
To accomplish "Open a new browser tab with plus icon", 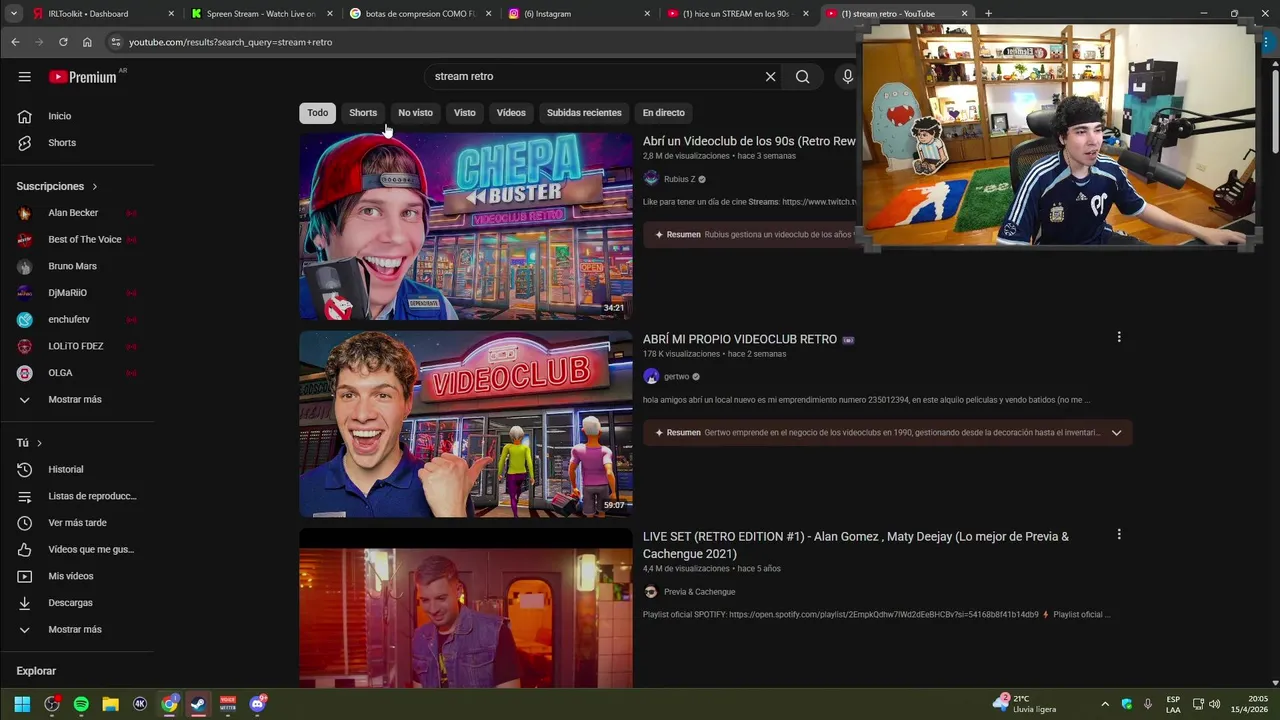I will (988, 14).
